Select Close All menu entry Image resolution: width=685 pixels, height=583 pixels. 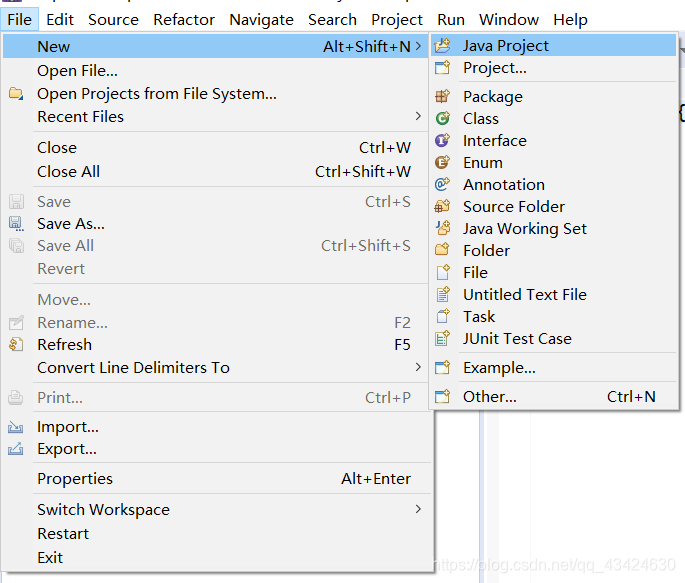[x=214, y=172]
